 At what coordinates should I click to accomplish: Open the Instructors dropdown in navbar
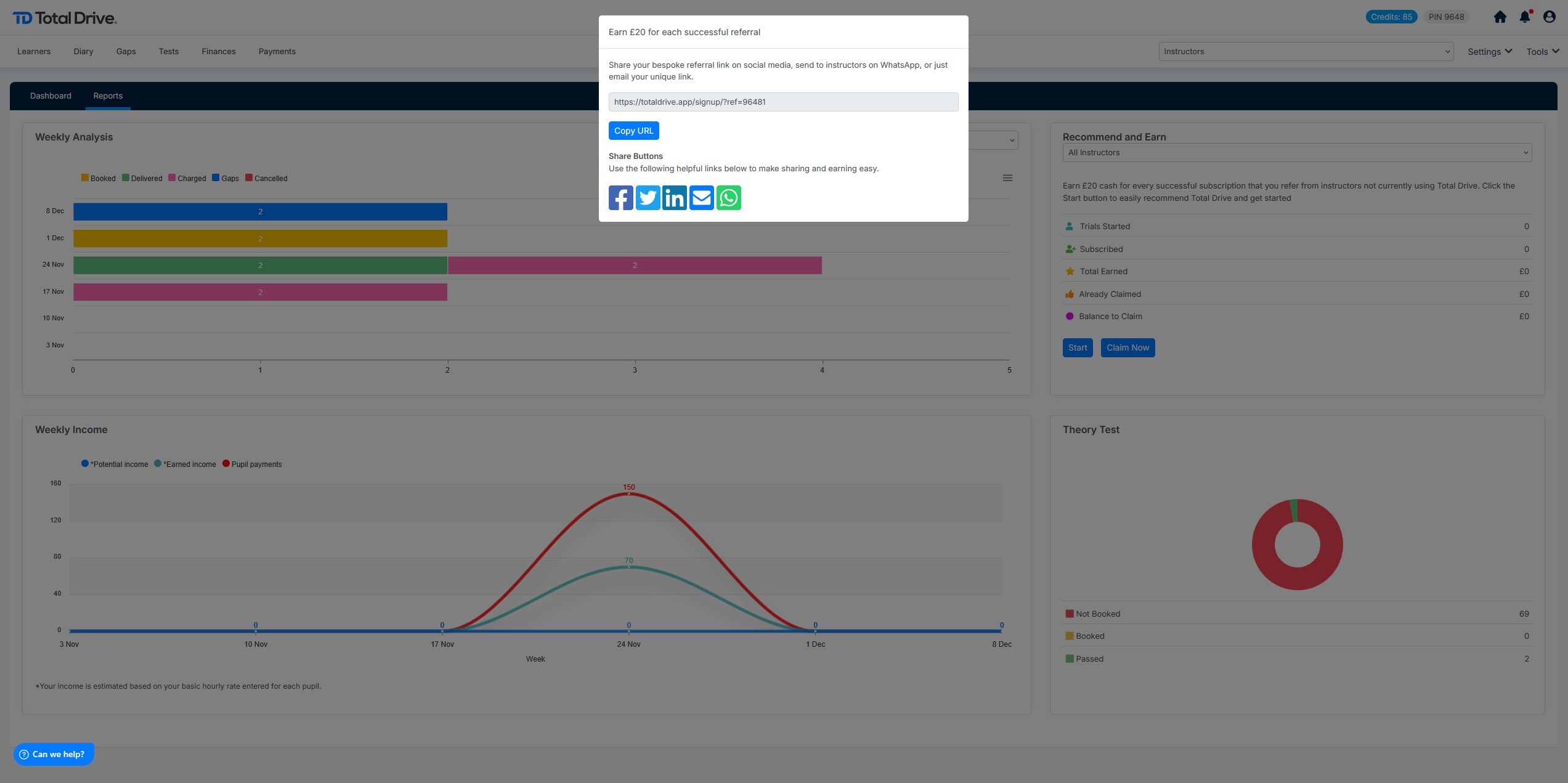coord(1306,52)
